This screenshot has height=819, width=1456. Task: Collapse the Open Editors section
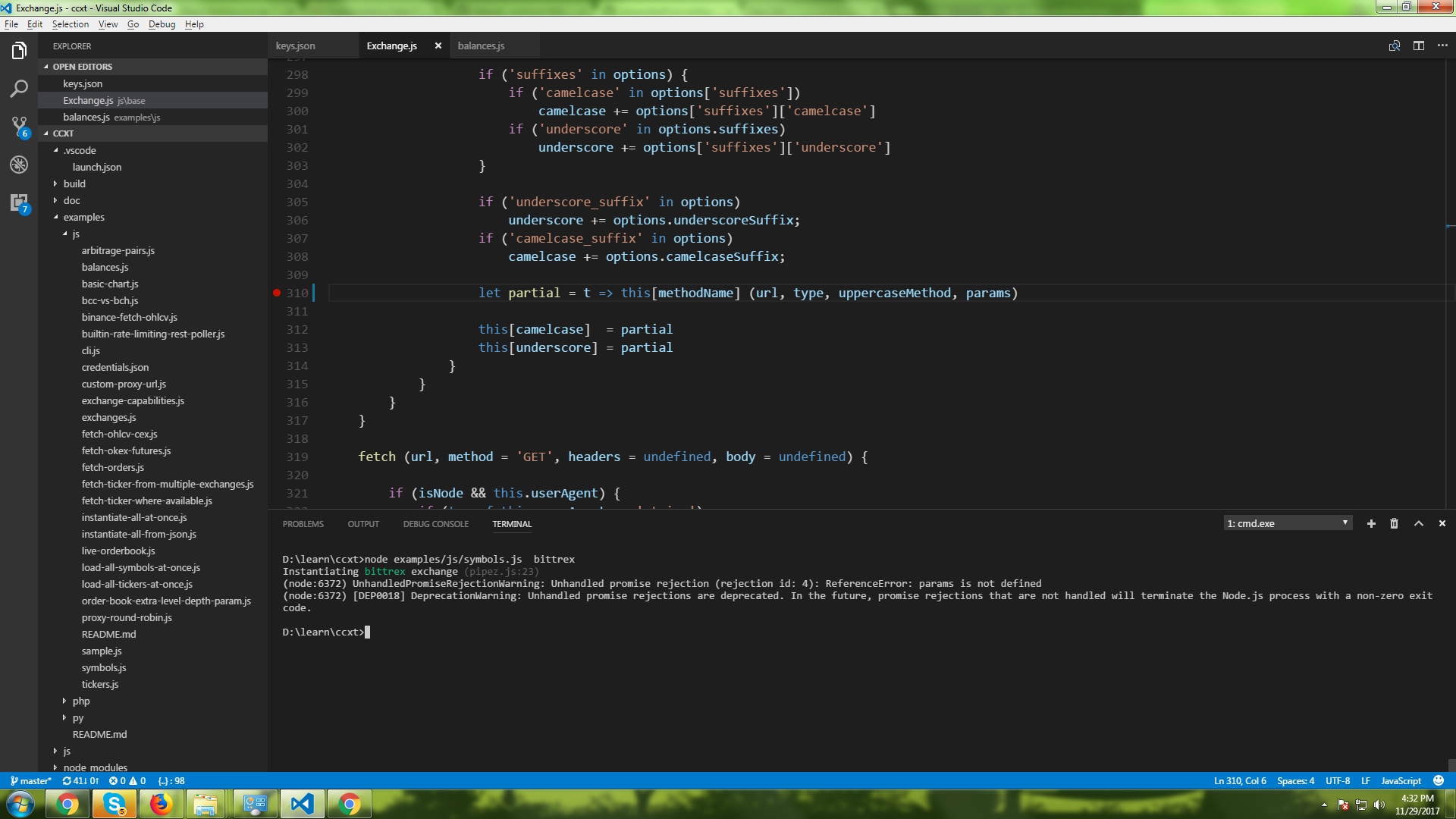coord(82,67)
